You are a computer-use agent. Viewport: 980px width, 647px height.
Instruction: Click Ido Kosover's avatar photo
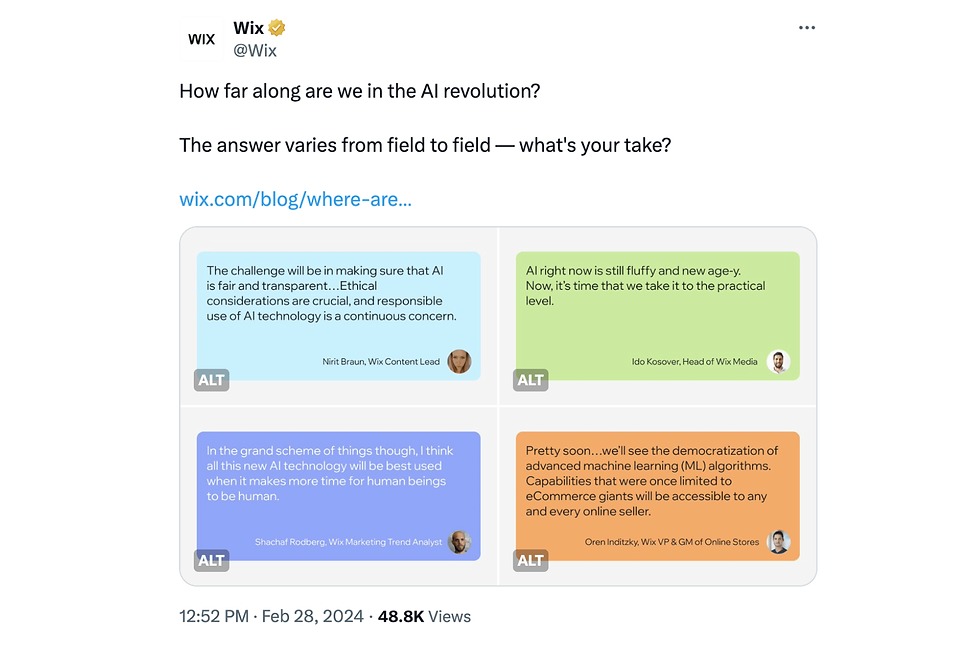(x=779, y=362)
